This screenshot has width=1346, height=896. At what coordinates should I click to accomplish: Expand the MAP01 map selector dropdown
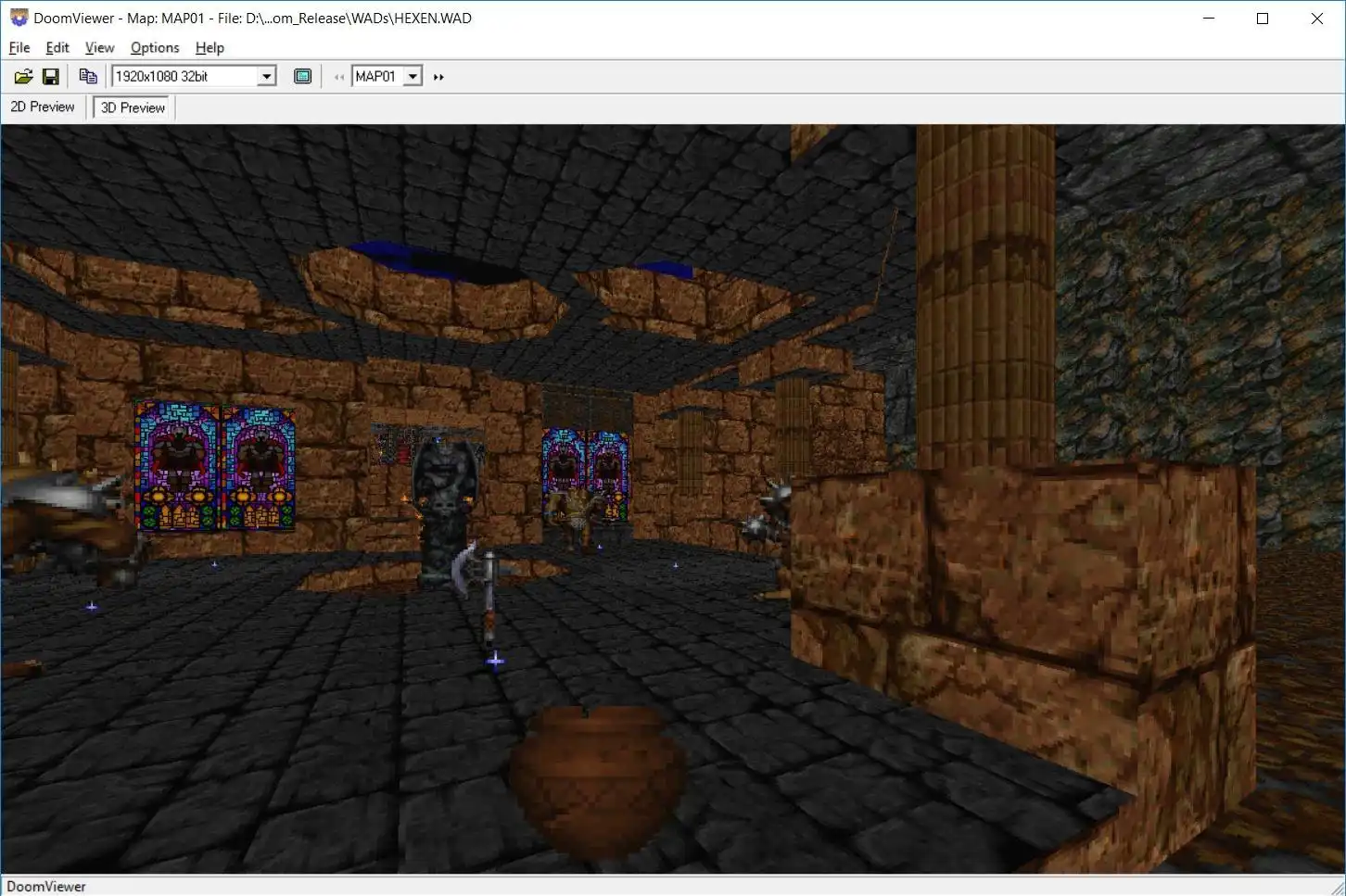(413, 77)
